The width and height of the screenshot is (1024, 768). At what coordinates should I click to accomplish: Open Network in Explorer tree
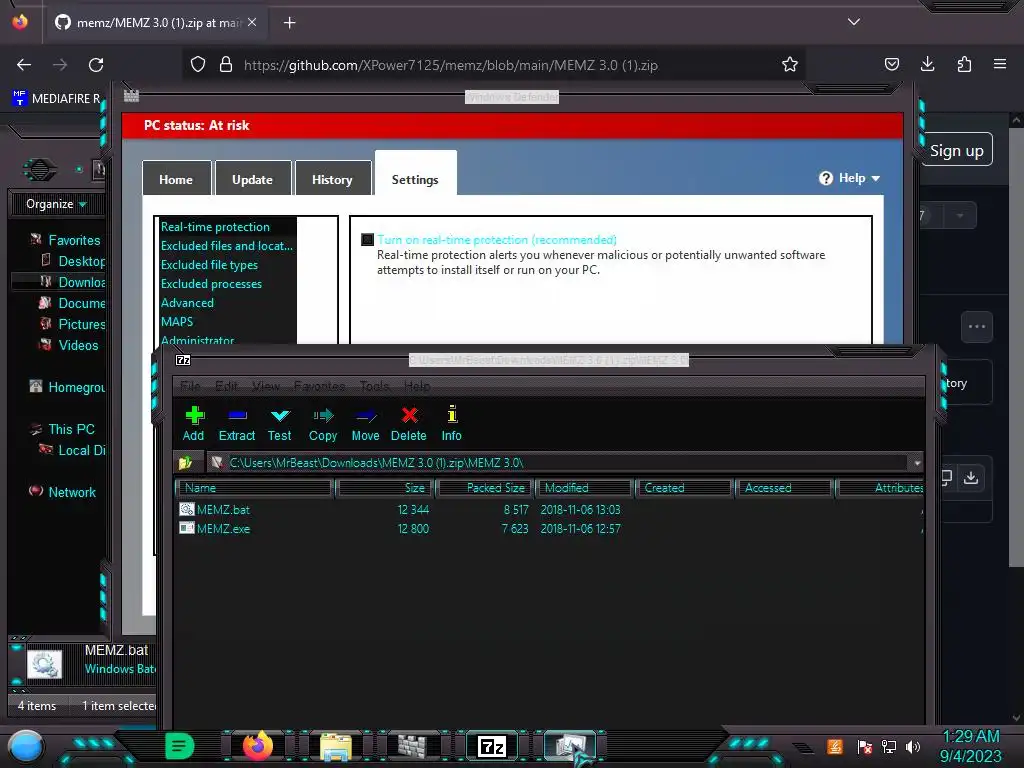pyautogui.click(x=72, y=492)
